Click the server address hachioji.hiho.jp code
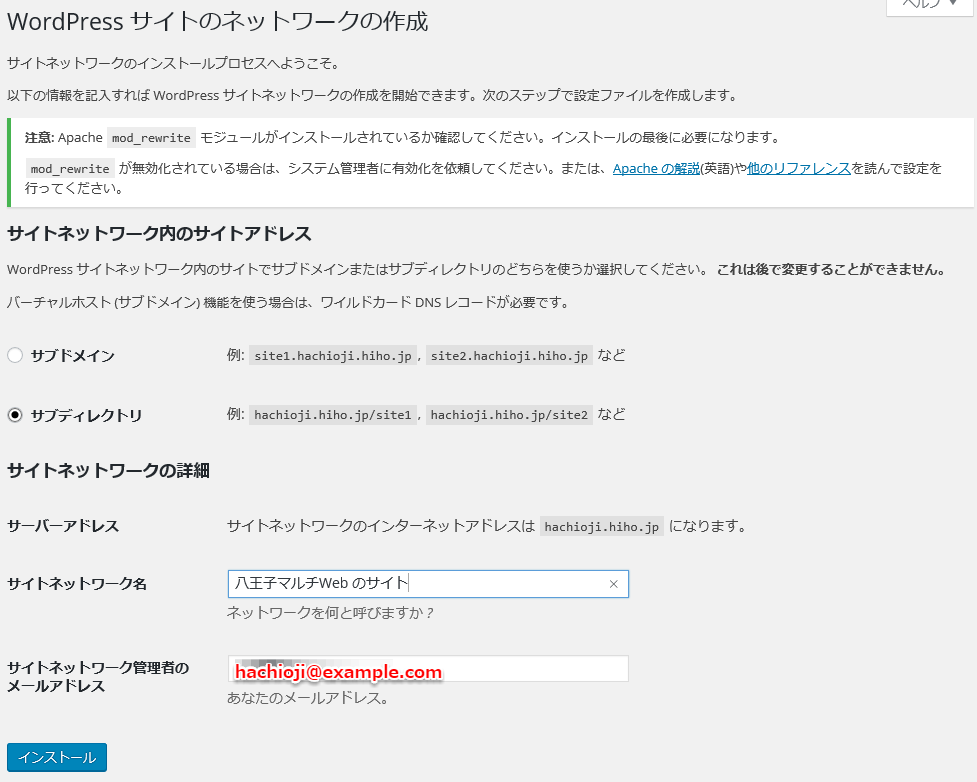This screenshot has width=977, height=782. click(x=601, y=527)
